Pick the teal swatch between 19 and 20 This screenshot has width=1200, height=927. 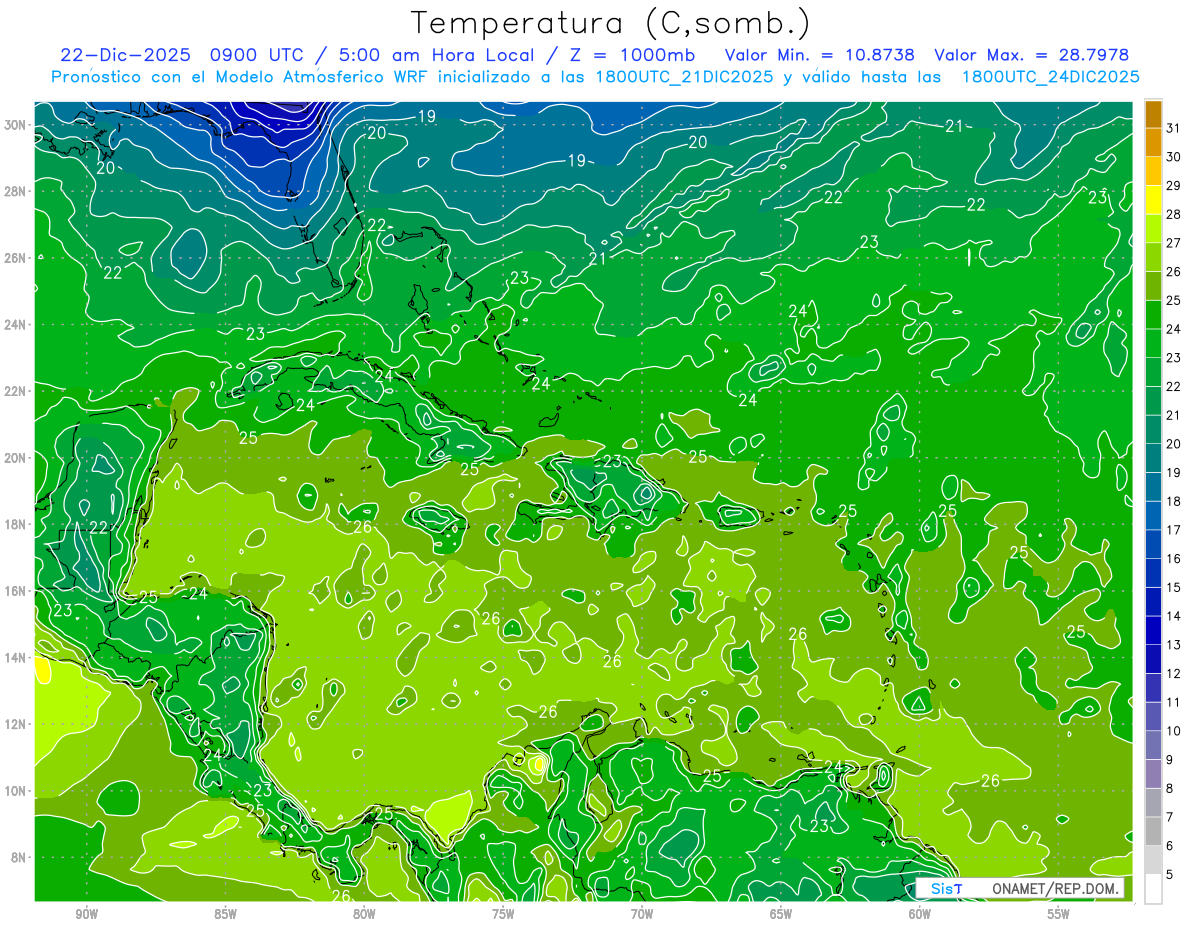(1154, 458)
